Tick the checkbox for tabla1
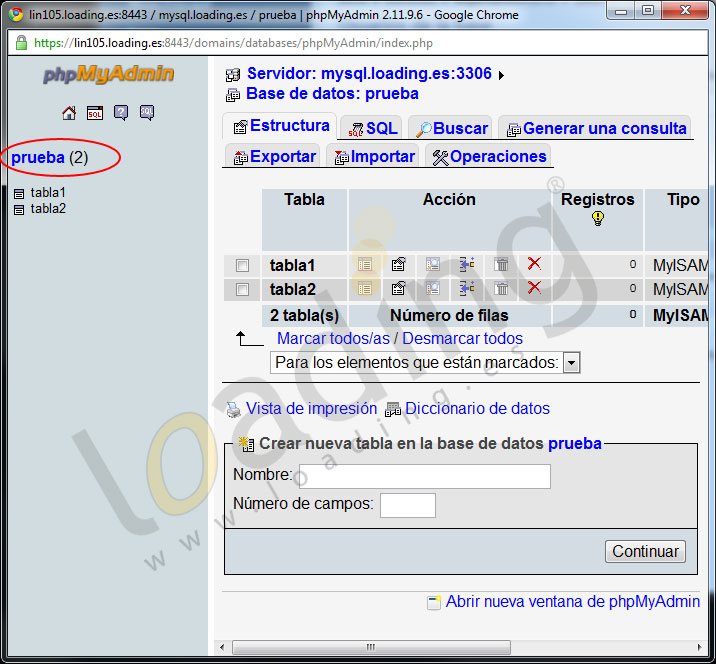Screen dimensions: 716x664 click(x=242, y=265)
